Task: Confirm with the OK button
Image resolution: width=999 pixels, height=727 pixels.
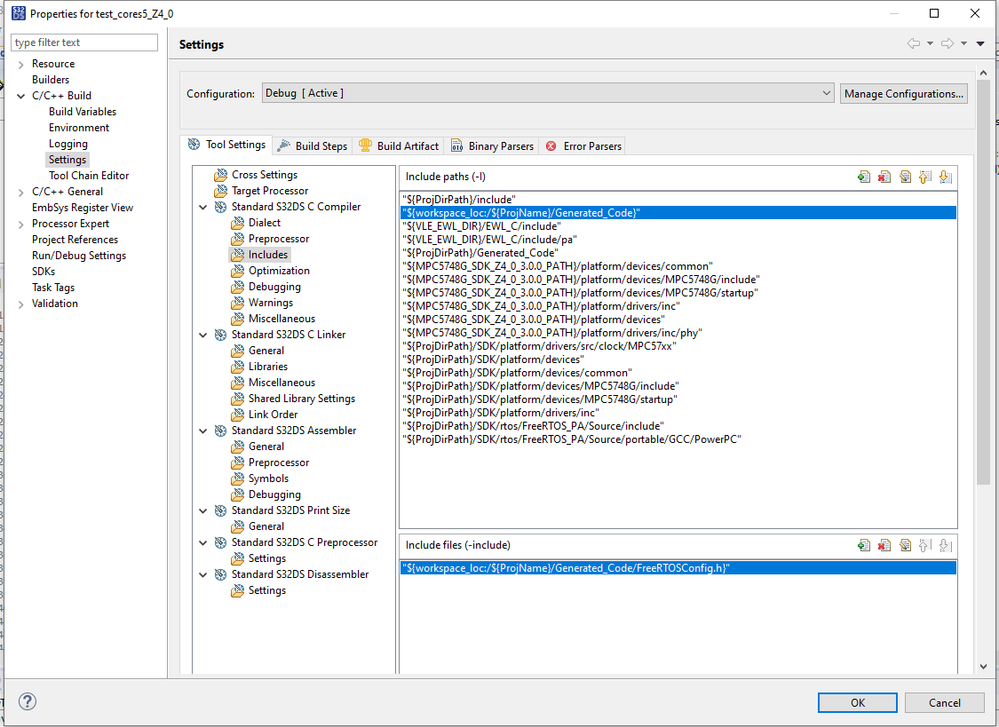Action: 858,703
